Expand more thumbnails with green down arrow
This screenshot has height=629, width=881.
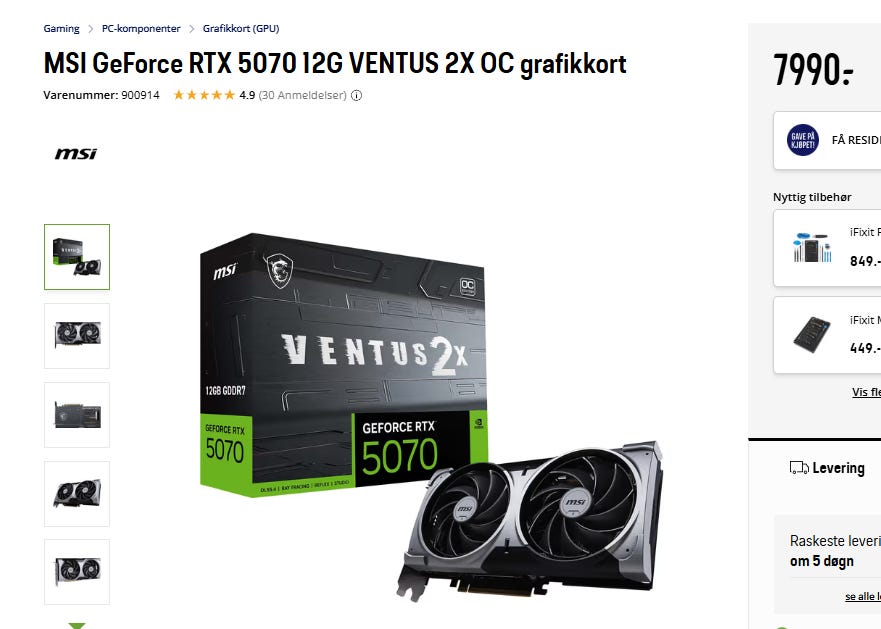pyautogui.click(x=77, y=625)
